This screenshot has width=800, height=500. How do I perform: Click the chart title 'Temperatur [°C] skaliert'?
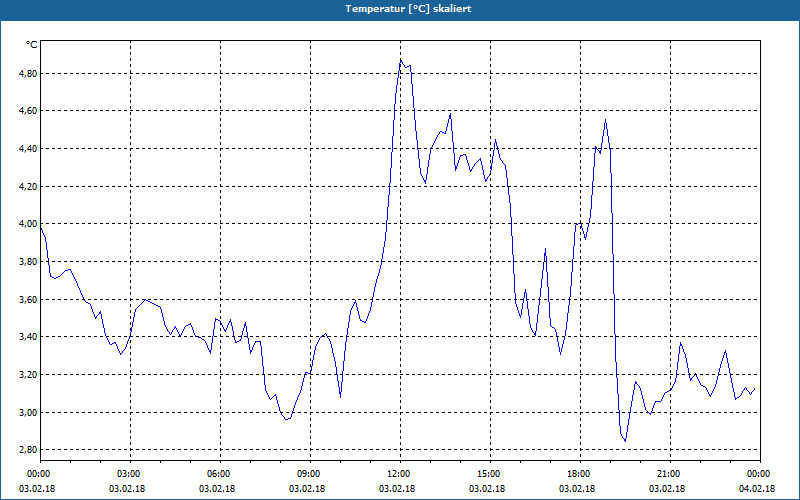[408, 9]
